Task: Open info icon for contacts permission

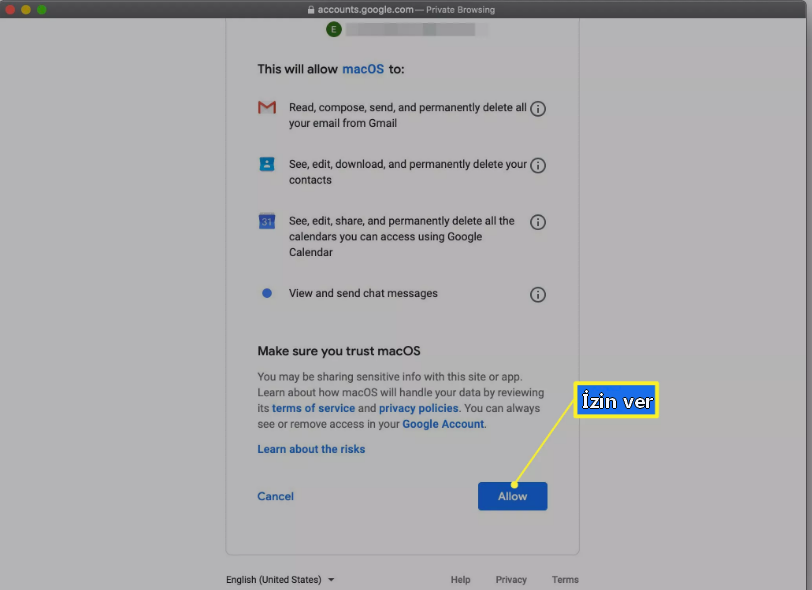Action: [x=538, y=165]
